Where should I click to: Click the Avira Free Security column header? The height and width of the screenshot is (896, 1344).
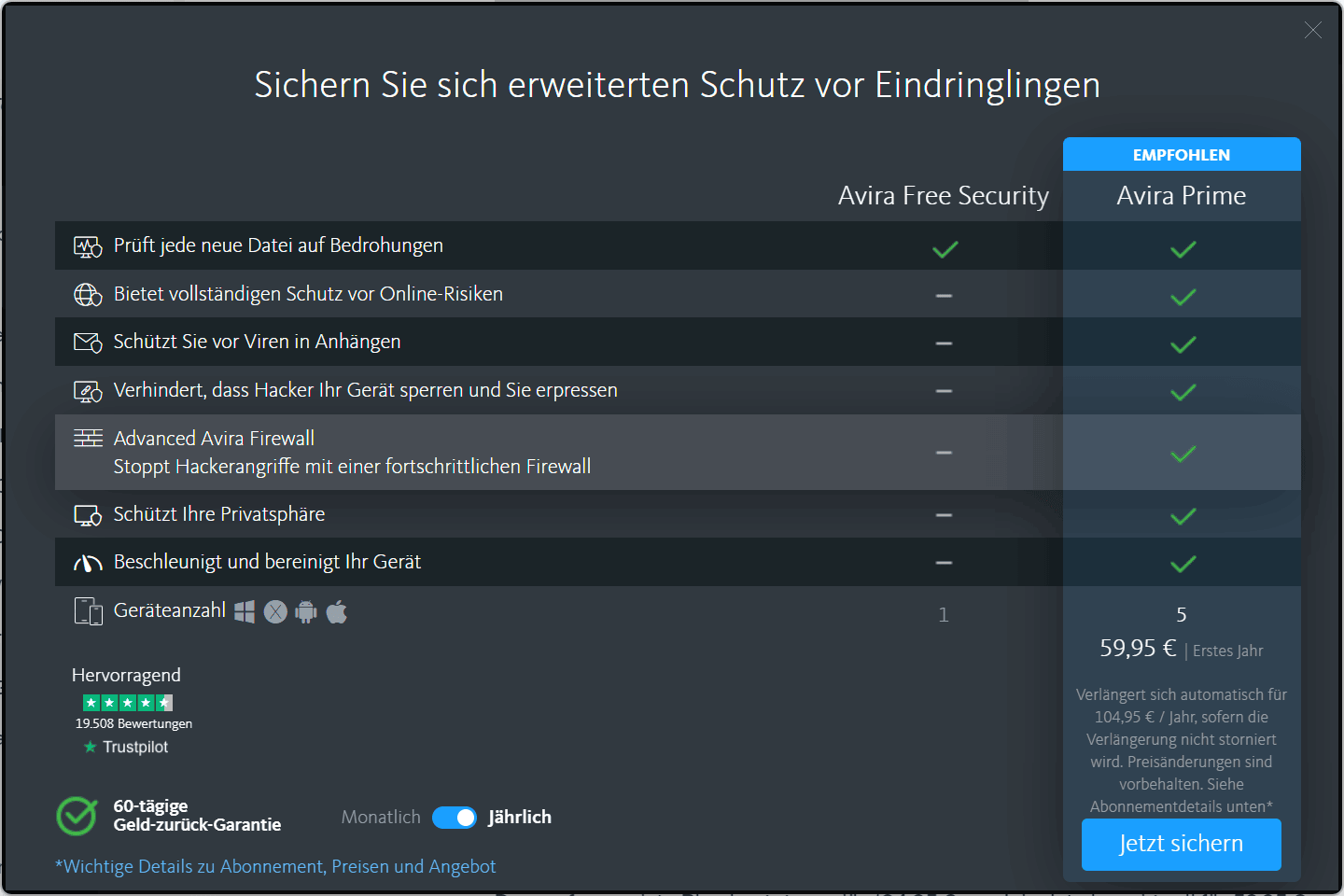coord(944,195)
